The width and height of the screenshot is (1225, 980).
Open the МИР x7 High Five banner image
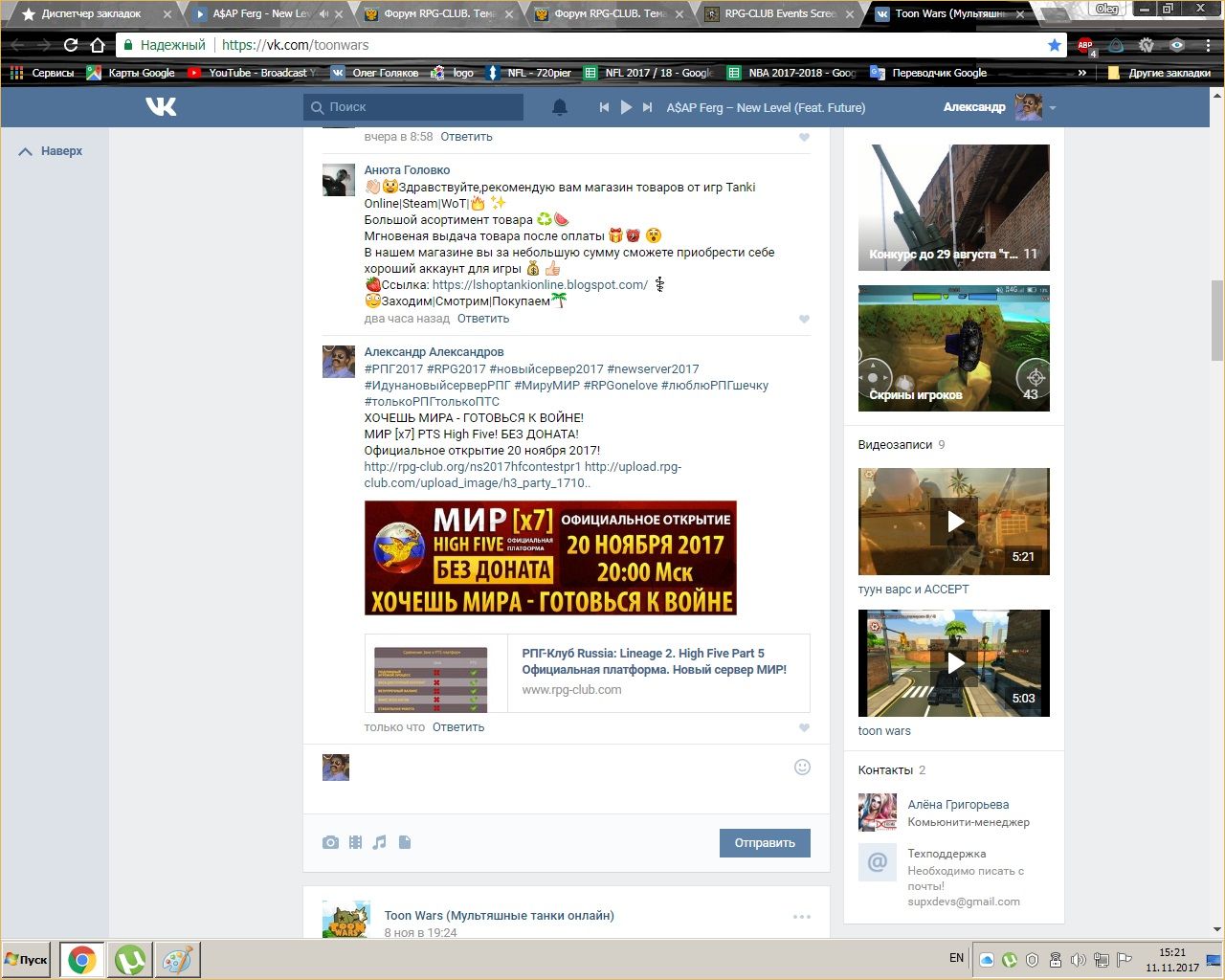(x=550, y=558)
